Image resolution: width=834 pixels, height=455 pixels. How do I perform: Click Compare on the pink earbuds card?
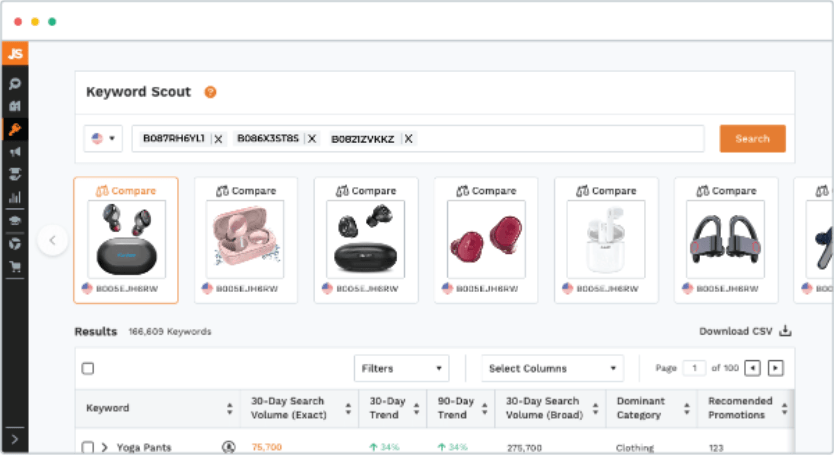point(246,191)
